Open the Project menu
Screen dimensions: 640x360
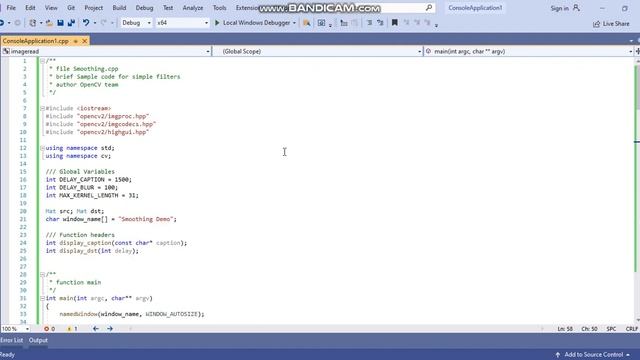(x=93, y=8)
